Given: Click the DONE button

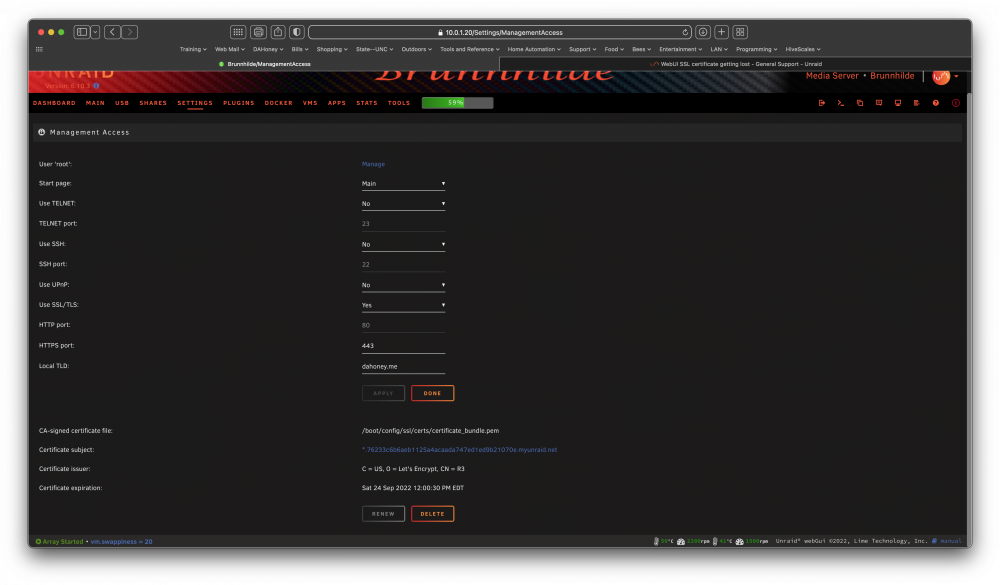Looking at the screenshot, I should pos(432,393).
